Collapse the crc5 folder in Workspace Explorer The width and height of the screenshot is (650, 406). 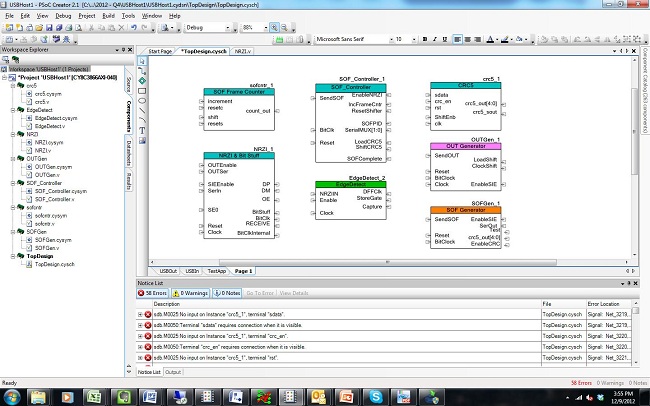point(13,86)
